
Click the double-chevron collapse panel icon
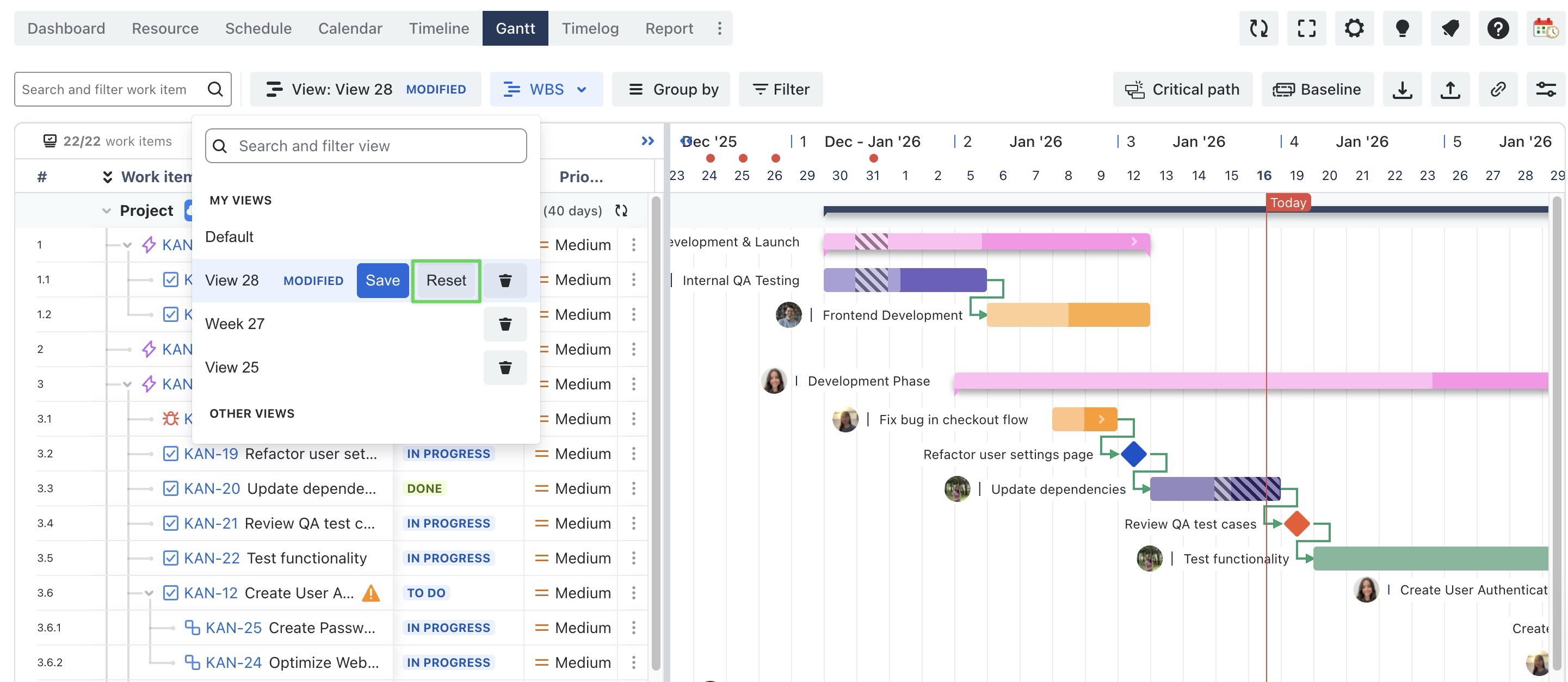pos(647,141)
